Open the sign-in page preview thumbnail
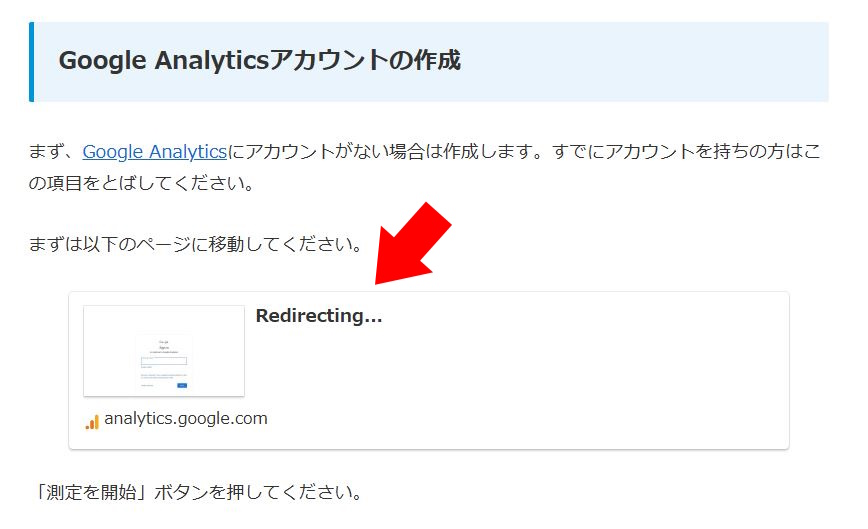This screenshot has height=529, width=868. click(x=164, y=351)
